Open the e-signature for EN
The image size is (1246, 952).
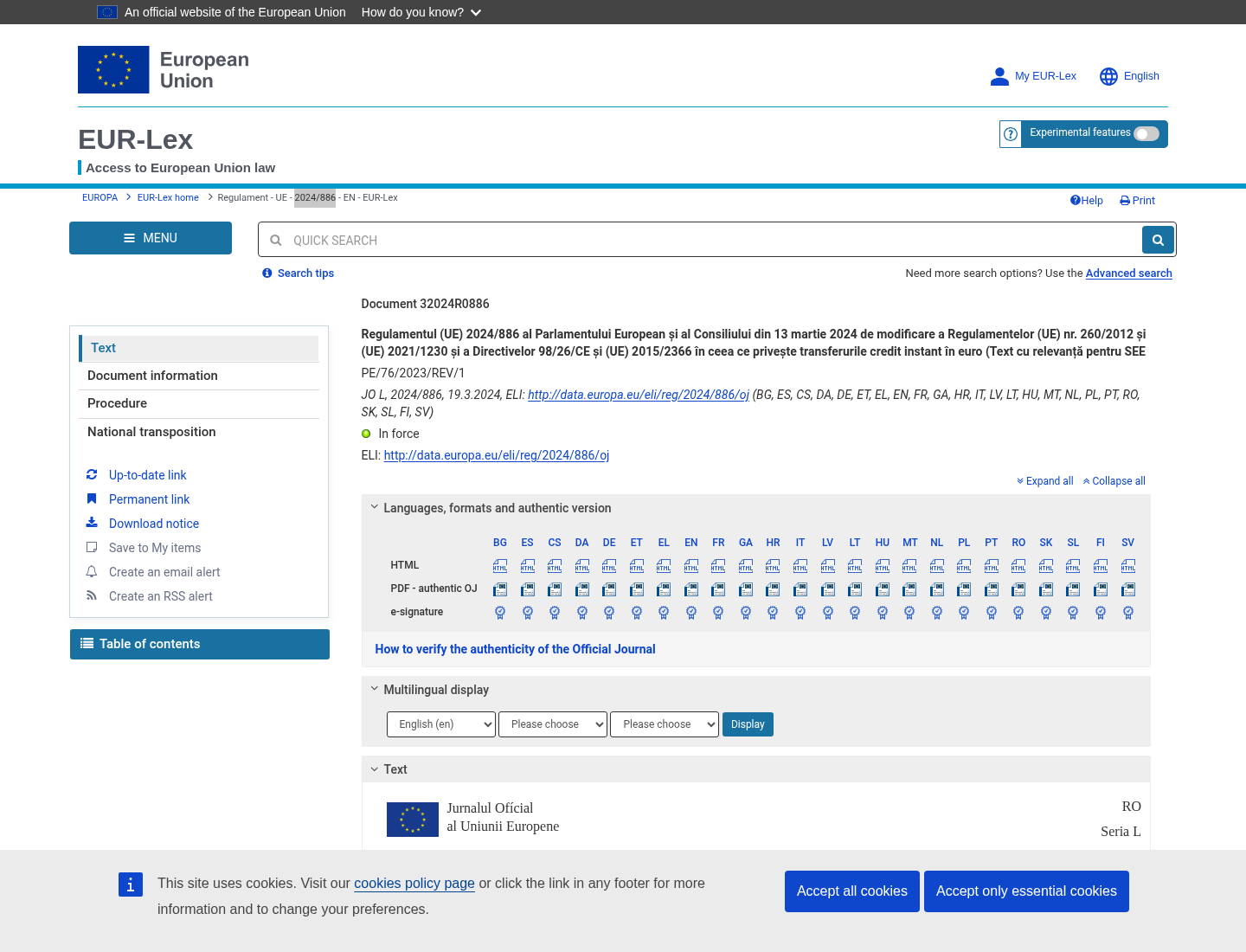point(691,613)
